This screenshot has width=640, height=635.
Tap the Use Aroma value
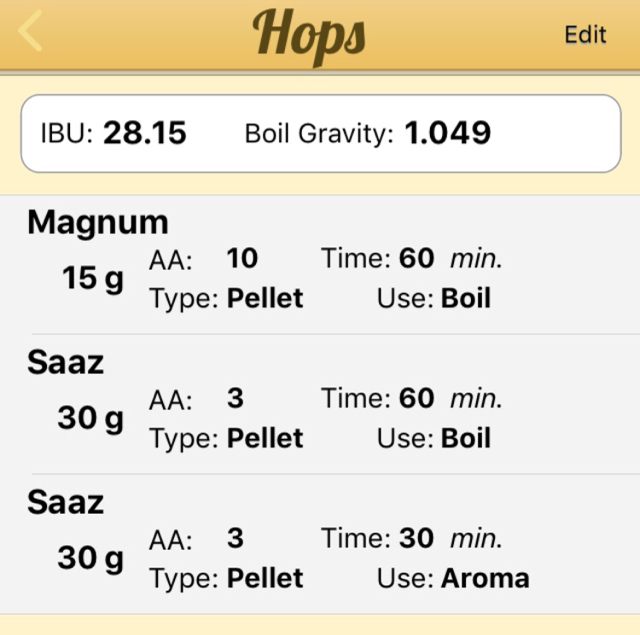485,578
